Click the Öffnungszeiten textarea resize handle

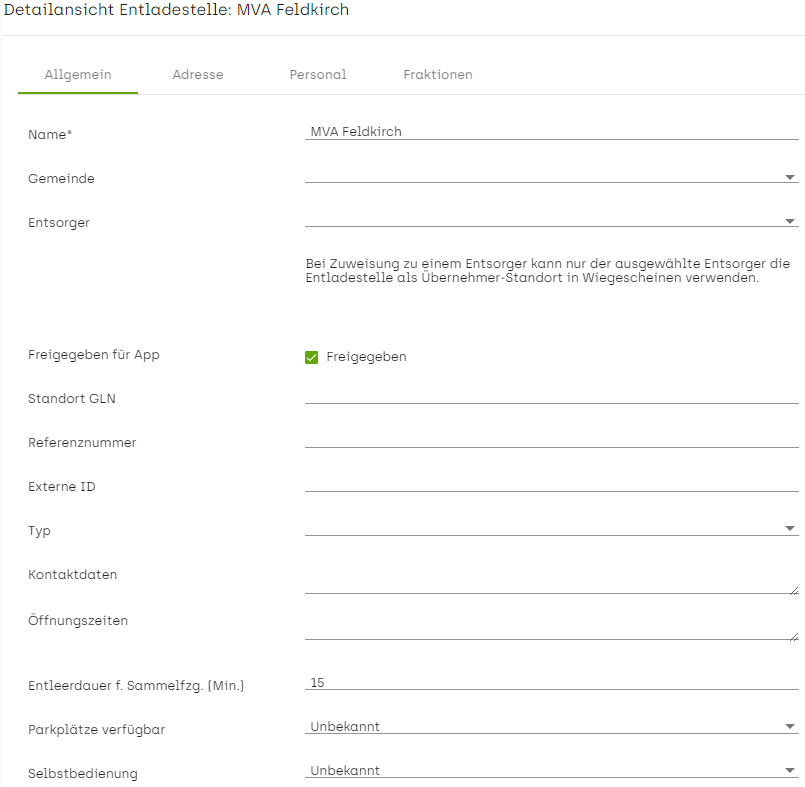click(794, 637)
